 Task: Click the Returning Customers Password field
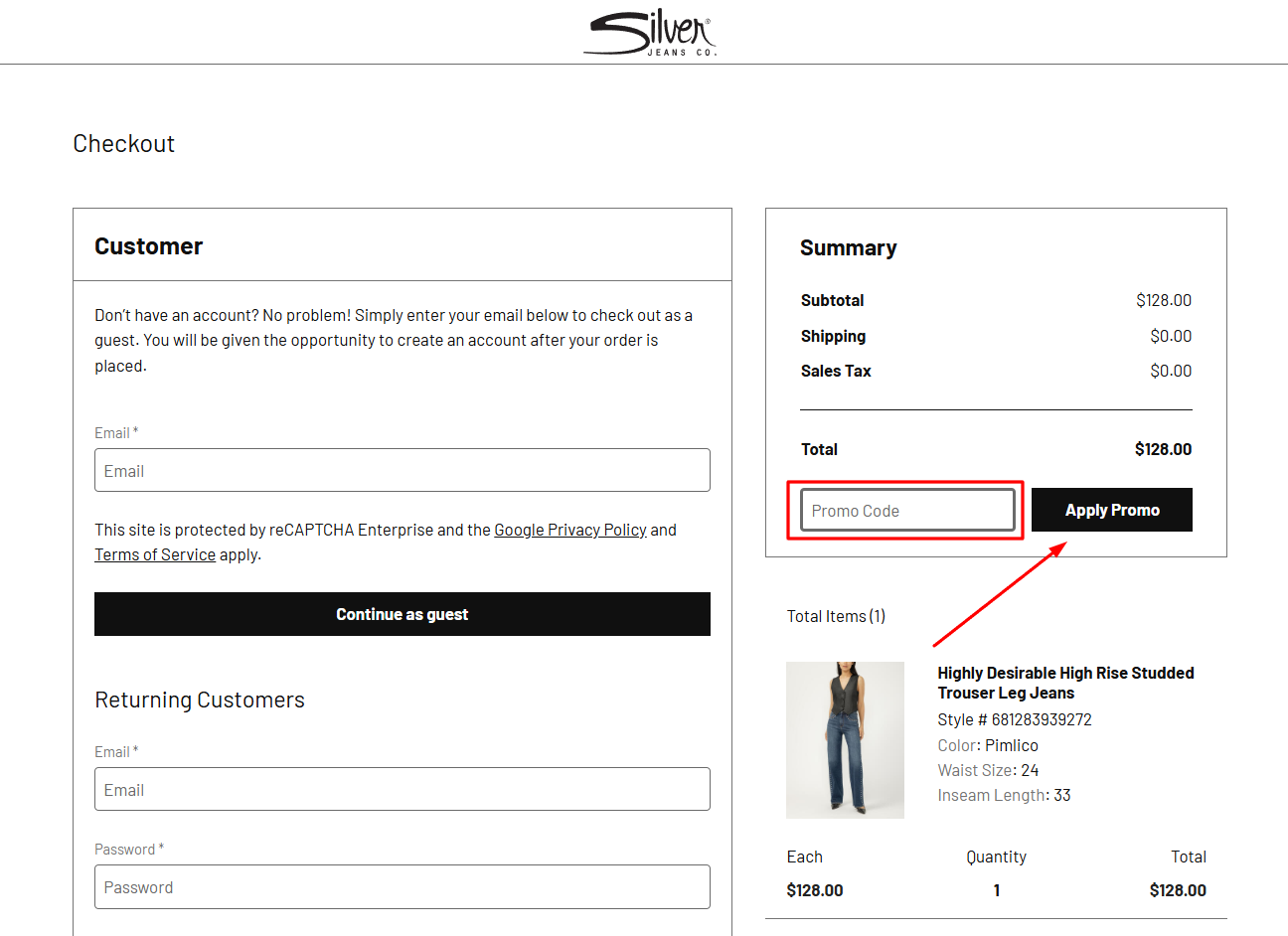click(x=402, y=886)
